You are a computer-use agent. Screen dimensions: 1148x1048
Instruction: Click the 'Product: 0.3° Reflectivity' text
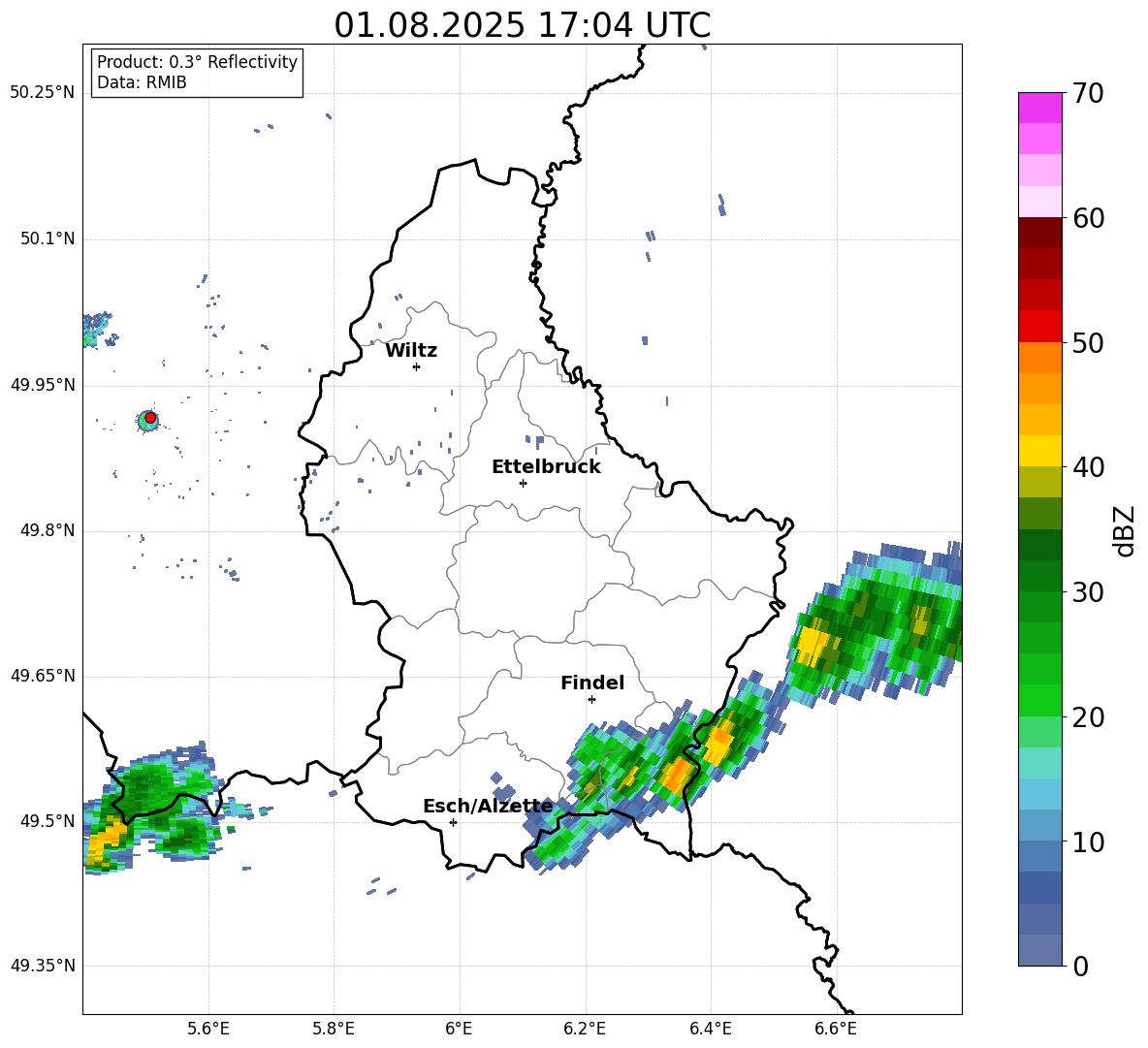click(x=197, y=62)
